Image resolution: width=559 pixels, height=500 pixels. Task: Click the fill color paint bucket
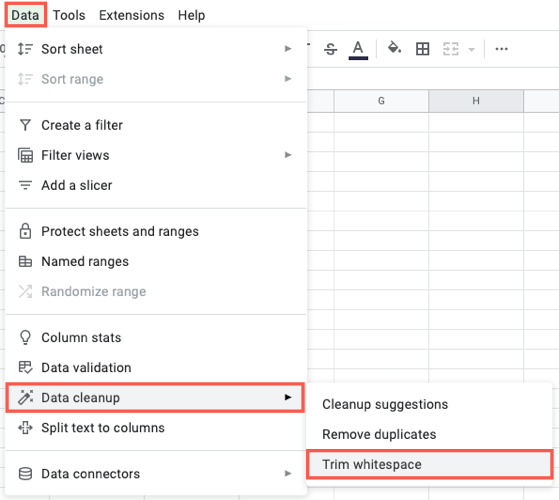point(394,48)
